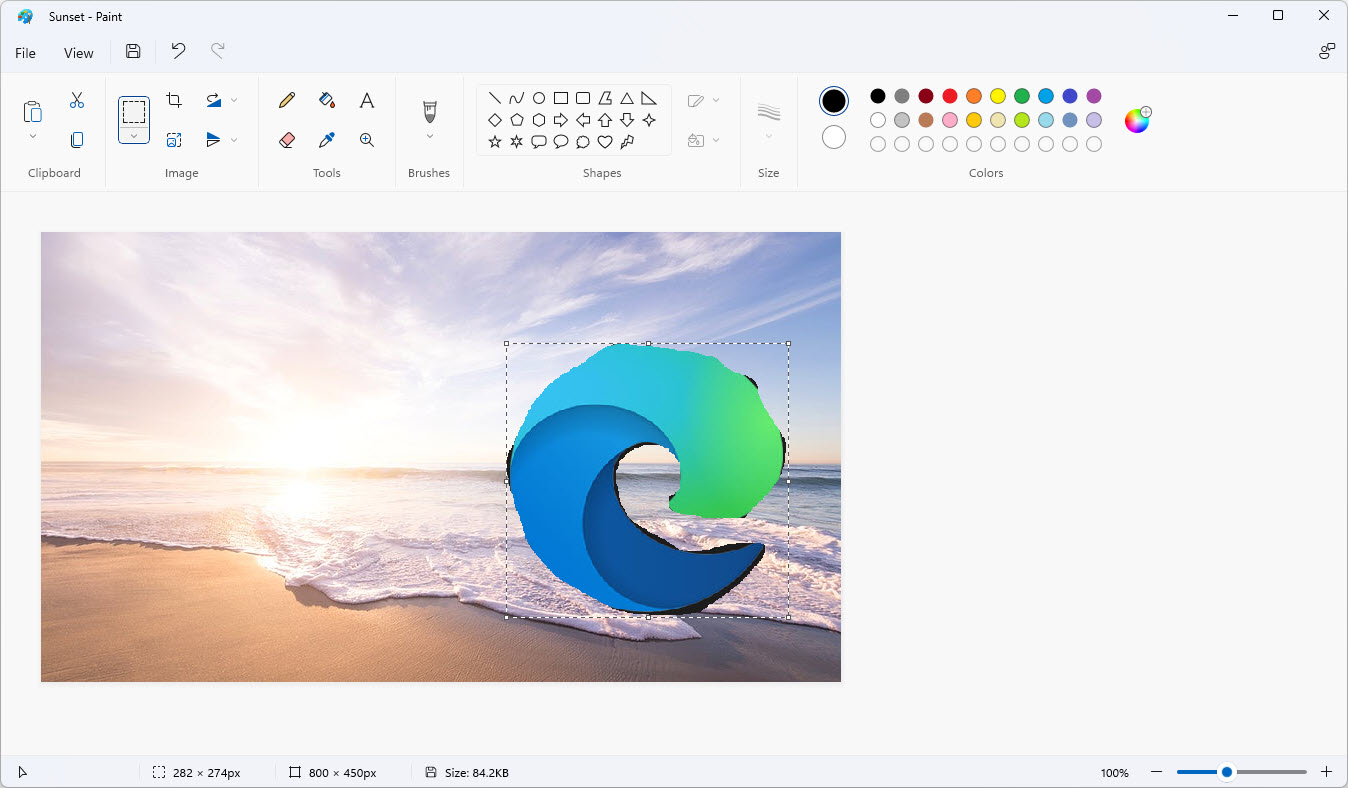Select the Right arrow shape
This screenshot has width=1348, height=788.
(x=561, y=120)
